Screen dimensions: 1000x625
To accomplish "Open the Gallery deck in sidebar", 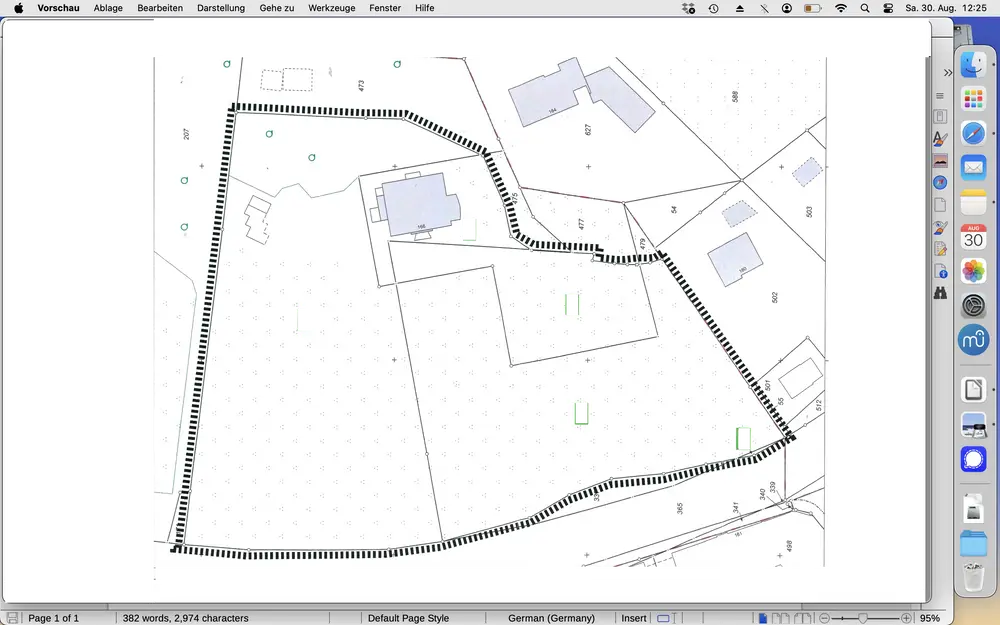I will click(940, 160).
